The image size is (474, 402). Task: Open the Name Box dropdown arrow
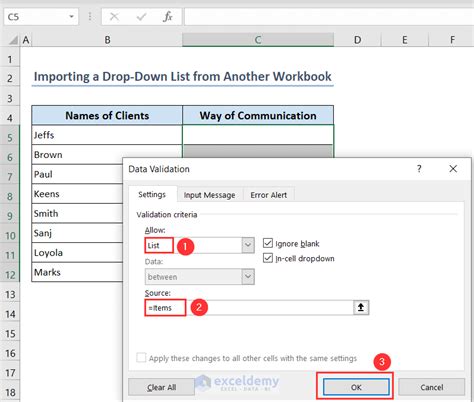coord(71,16)
